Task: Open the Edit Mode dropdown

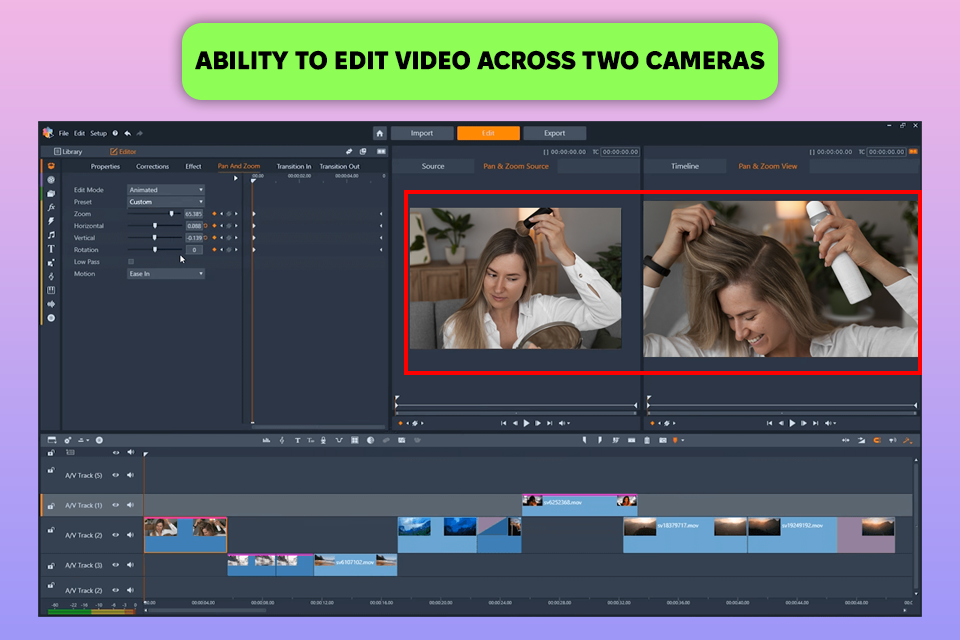Action: click(166, 190)
